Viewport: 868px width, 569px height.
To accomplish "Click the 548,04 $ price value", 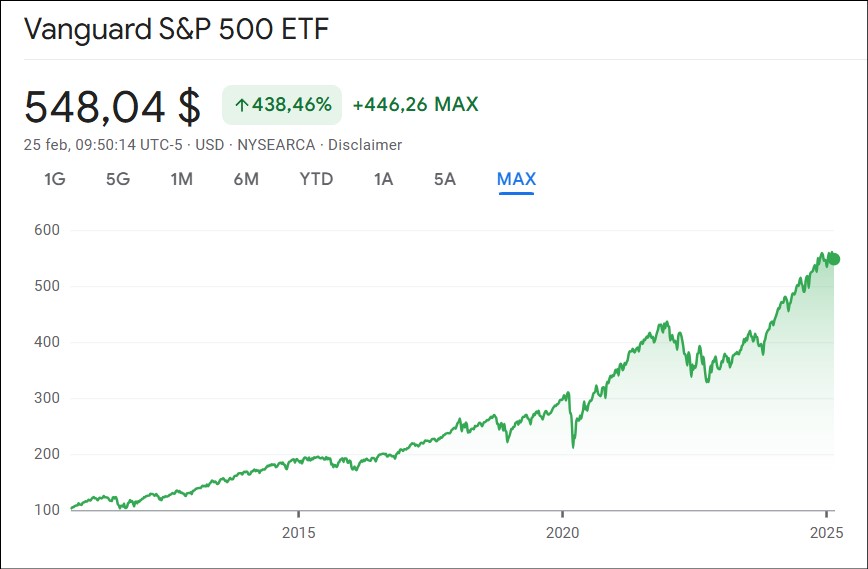I will (112, 106).
